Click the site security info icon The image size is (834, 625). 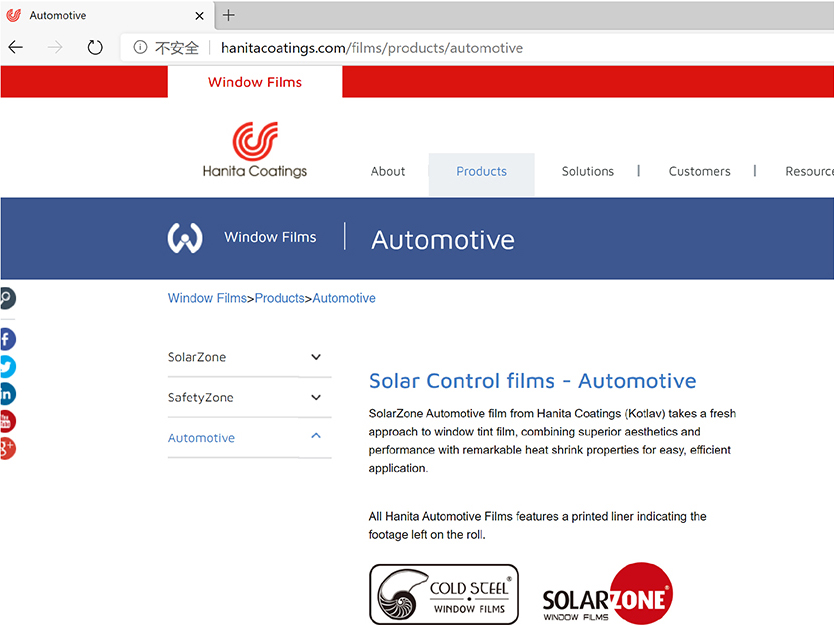pos(140,47)
